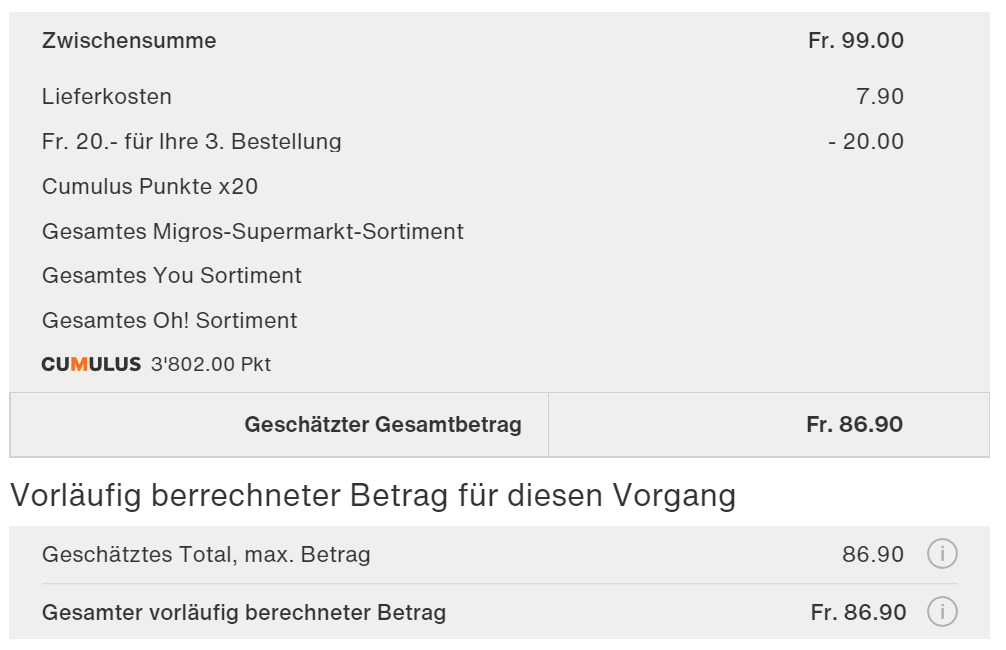The image size is (1006, 650).
Task: Click Gesamtes Migros-Supermarkt-Sortiment entry
Action: [253, 232]
